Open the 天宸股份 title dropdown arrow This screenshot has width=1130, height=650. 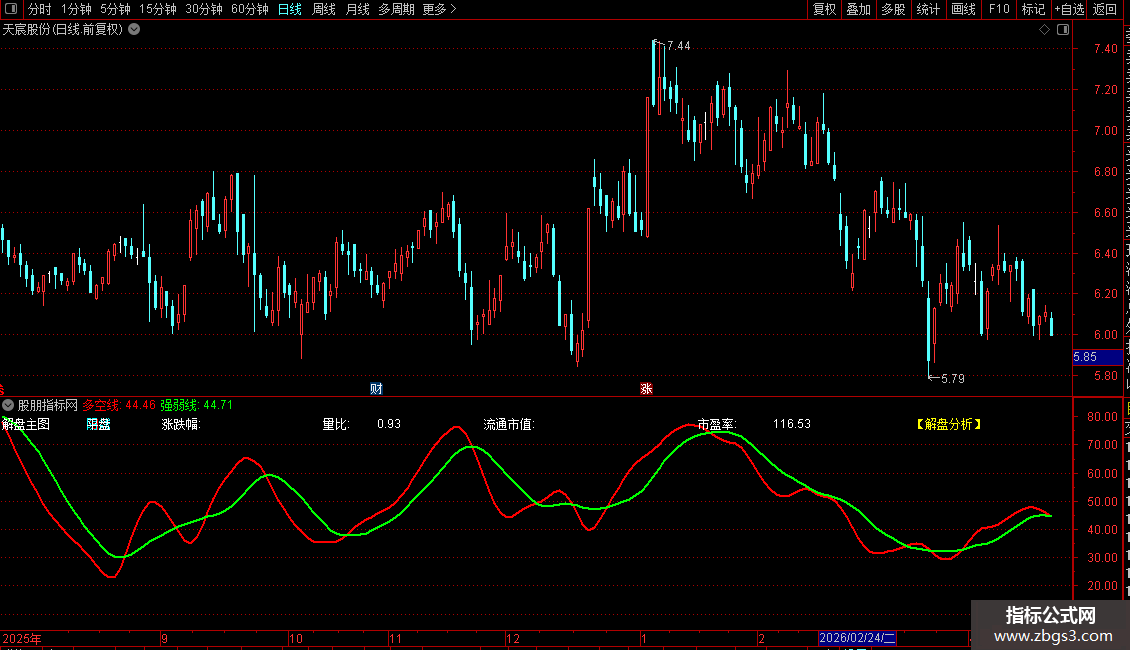tap(134, 30)
